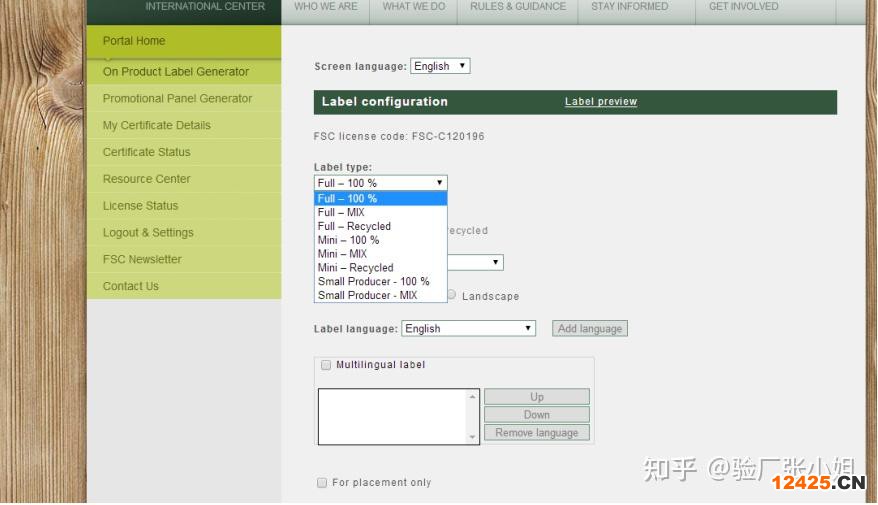Pick 'Small Producer - 100 %' option
Image resolution: width=878 pixels, height=505 pixels.
(373, 282)
